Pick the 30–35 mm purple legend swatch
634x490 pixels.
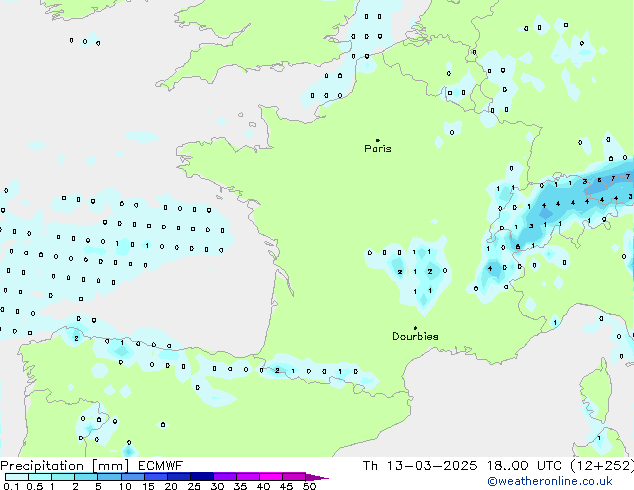(x=225, y=477)
